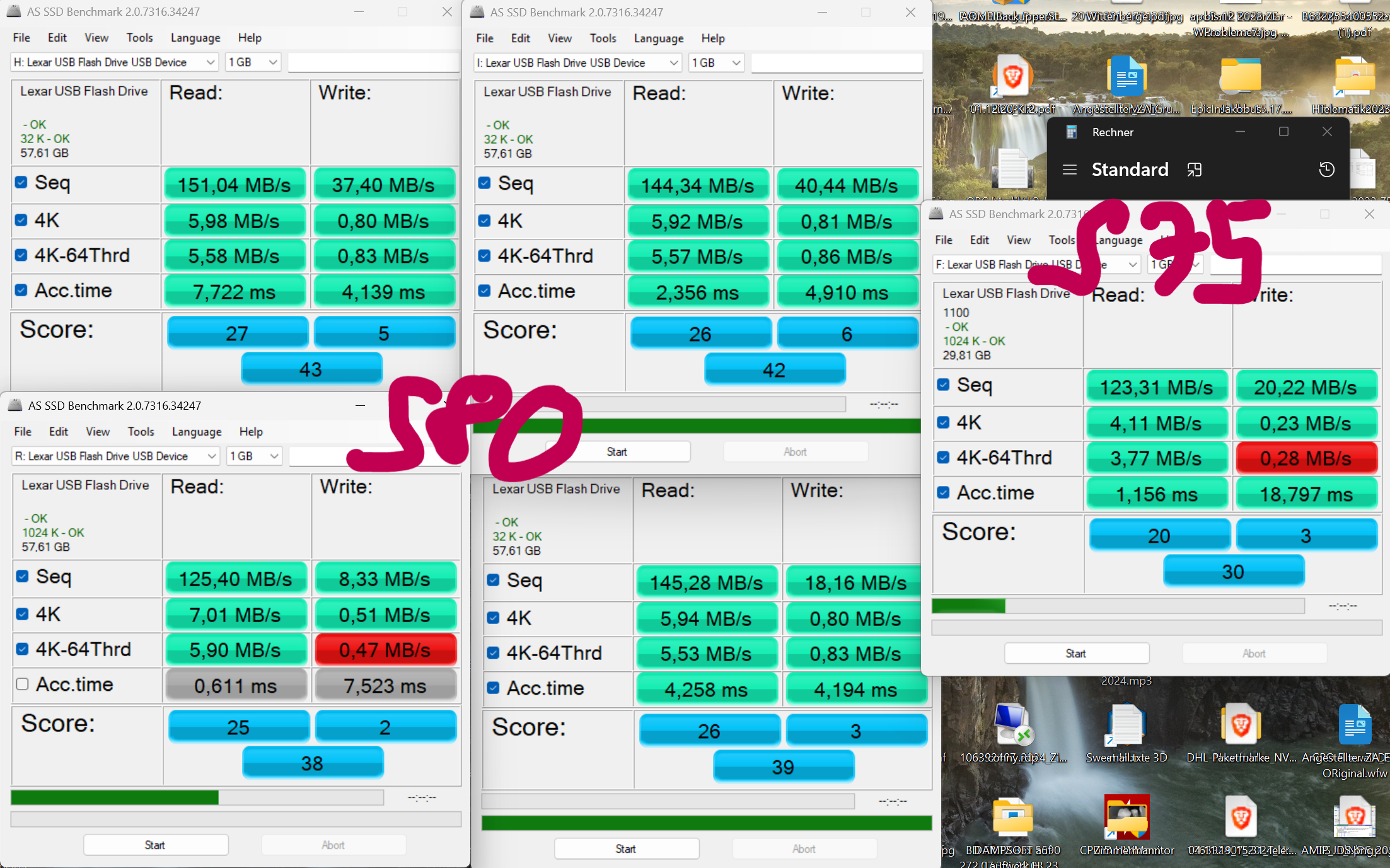The width and height of the screenshot is (1390, 868).
Task: Uncheck Seq test in the H: drive window
Action: [21, 183]
